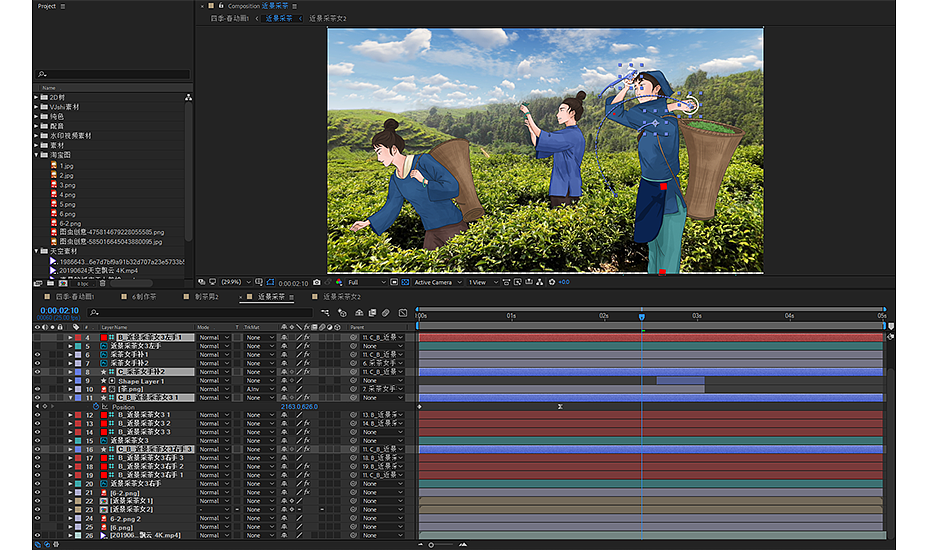Open the graph editor
930x550 pixels.
(x=403, y=313)
